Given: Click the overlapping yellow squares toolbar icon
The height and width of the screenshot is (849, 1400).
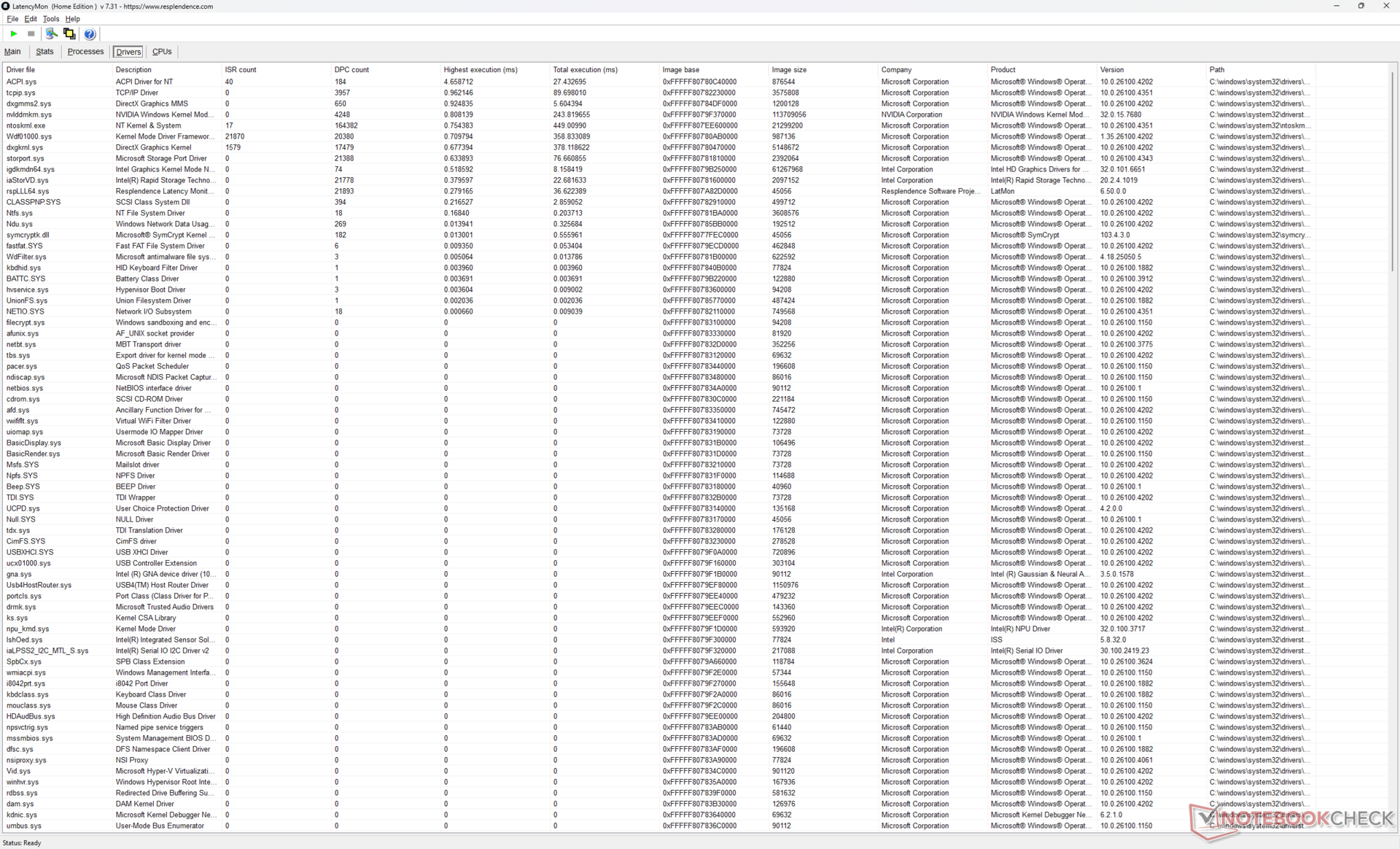Looking at the screenshot, I should coord(69,34).
